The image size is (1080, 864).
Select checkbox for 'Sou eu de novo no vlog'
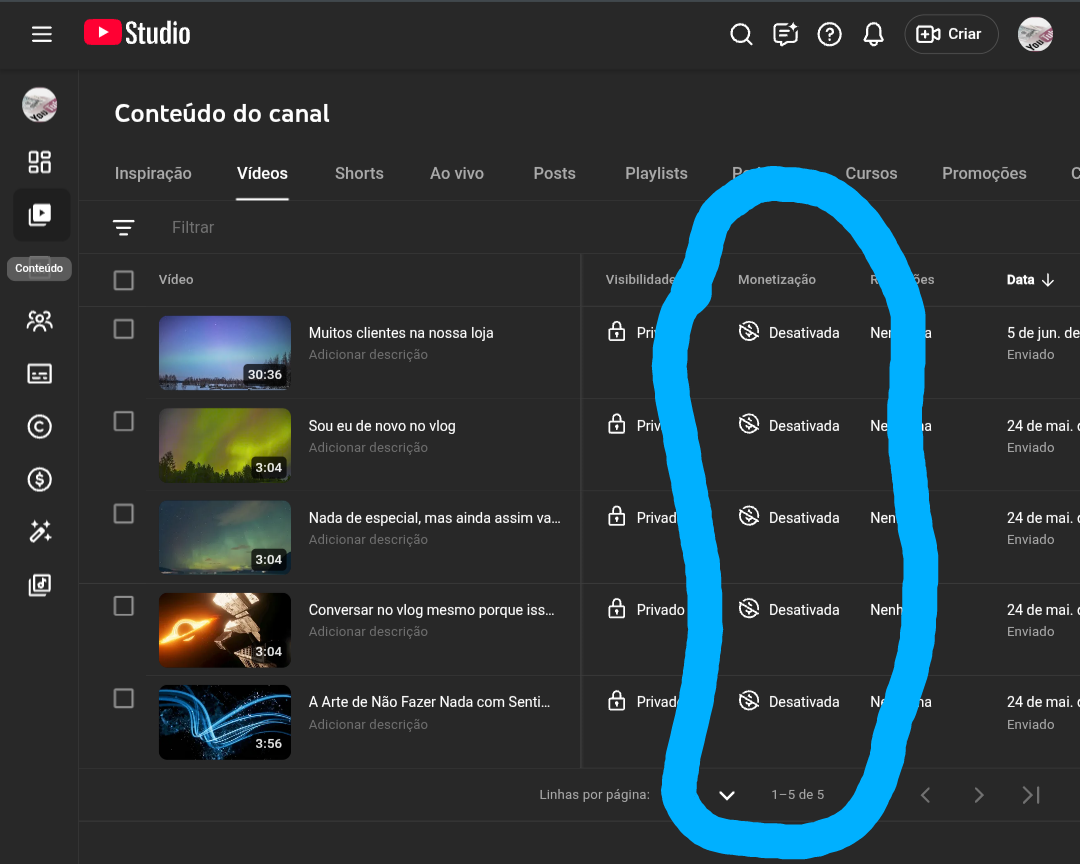(124, 421)
